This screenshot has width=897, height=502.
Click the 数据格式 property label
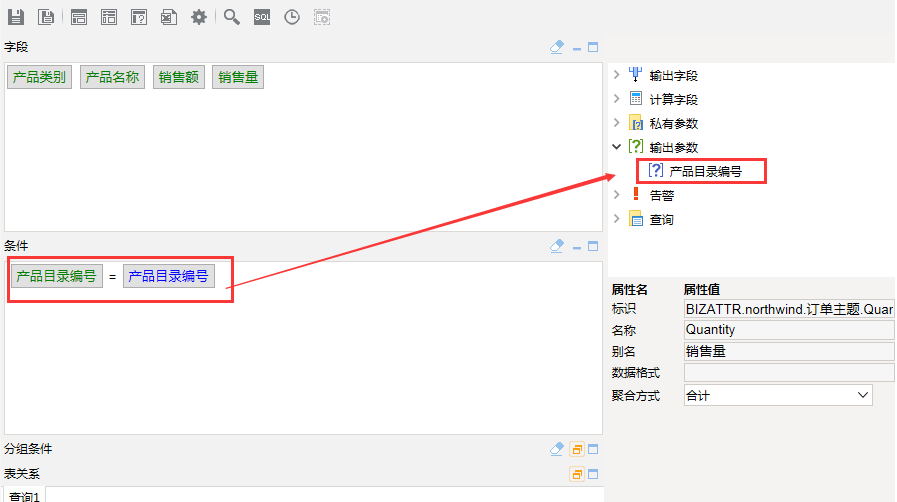click(636, 373)
